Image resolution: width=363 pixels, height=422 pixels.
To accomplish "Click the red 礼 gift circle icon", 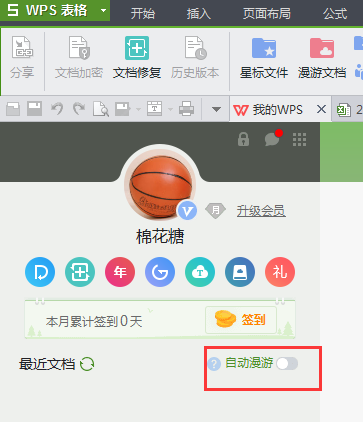I will click(280, 272).
